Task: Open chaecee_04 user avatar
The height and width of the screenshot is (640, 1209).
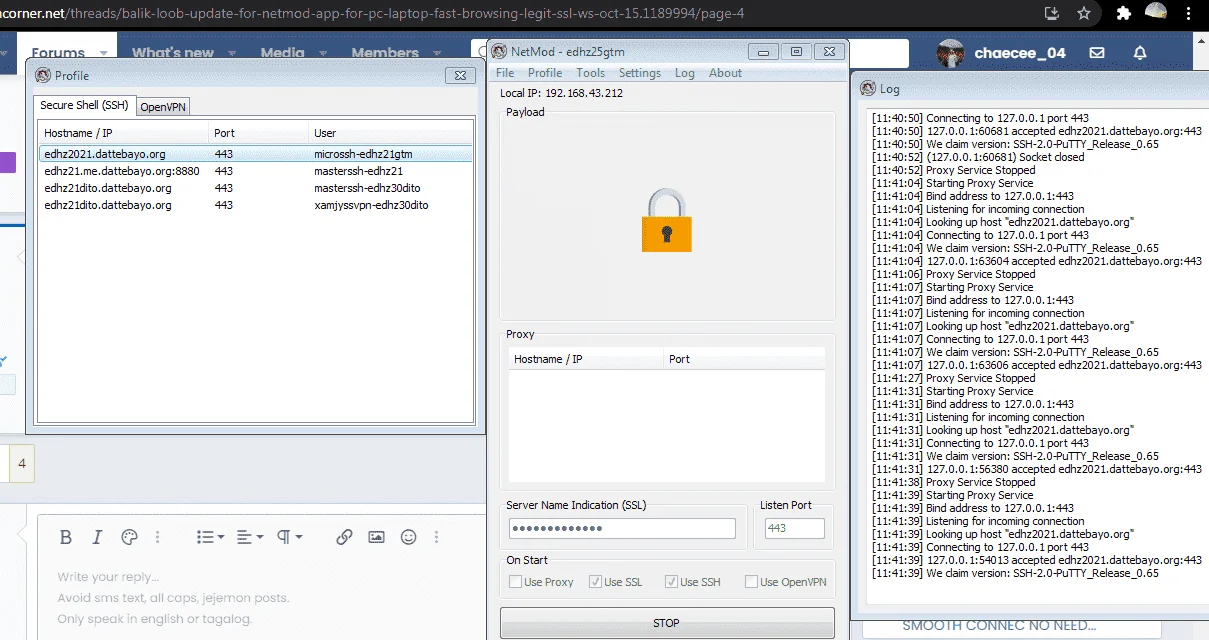Action: (x=951, y=53)
